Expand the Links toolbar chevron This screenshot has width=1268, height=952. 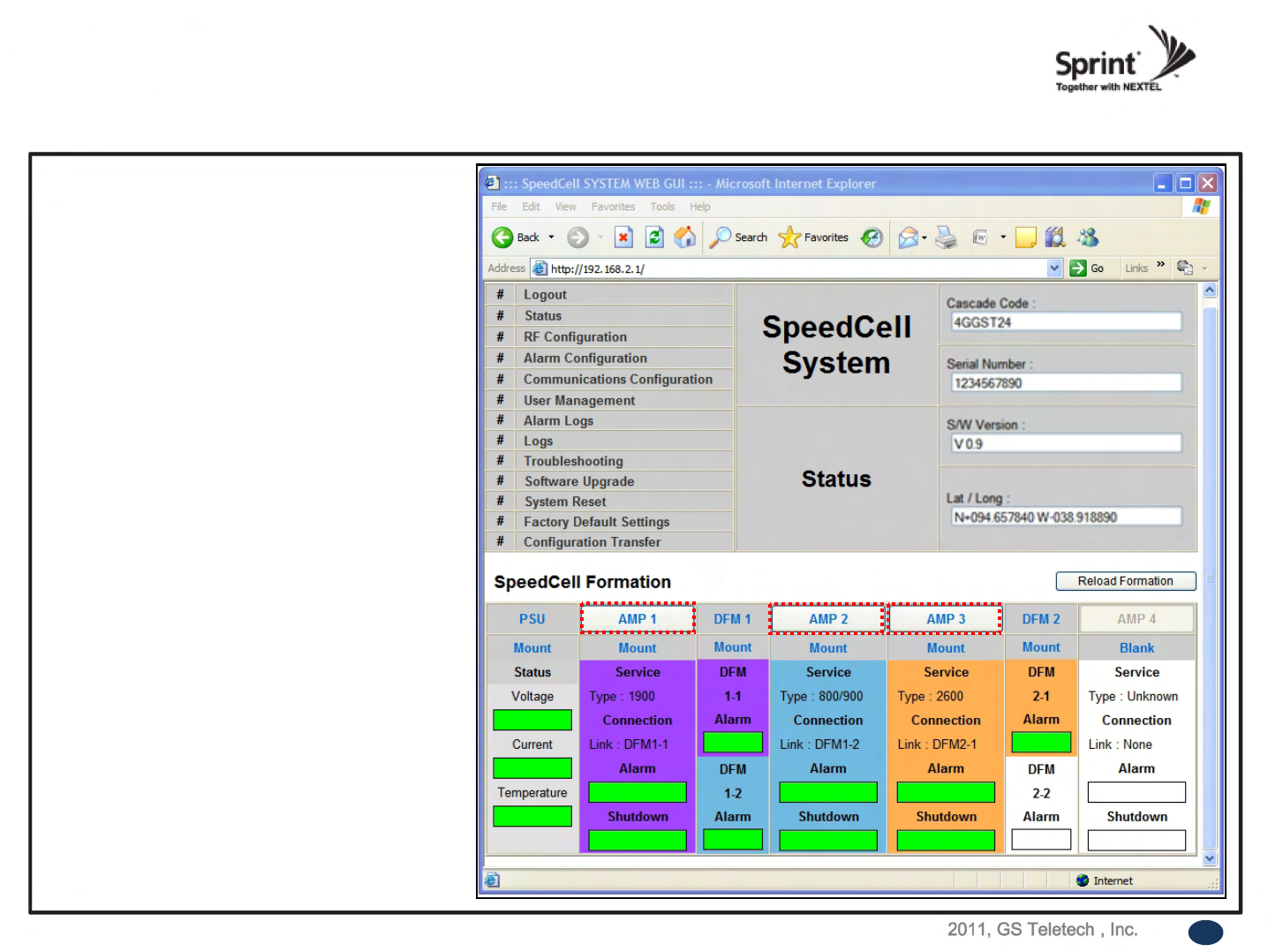1160,265
